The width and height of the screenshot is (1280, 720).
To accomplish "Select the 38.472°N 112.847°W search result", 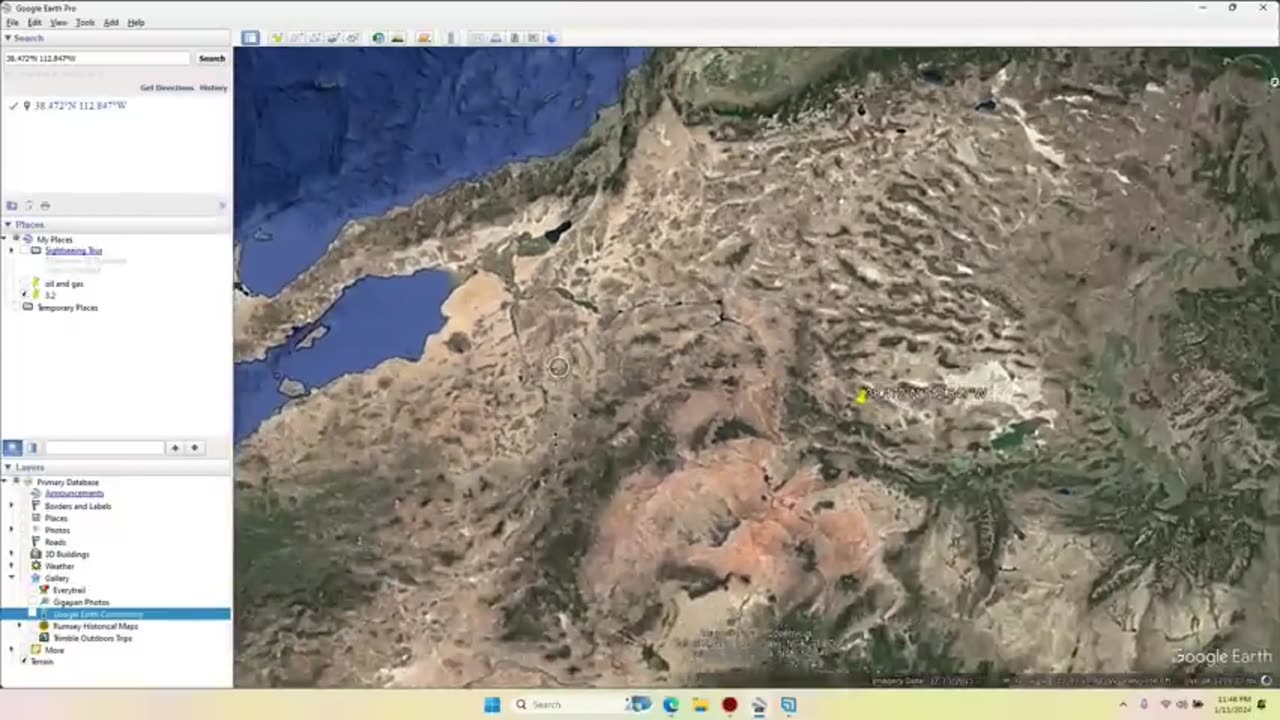I will tap(80, 105).
